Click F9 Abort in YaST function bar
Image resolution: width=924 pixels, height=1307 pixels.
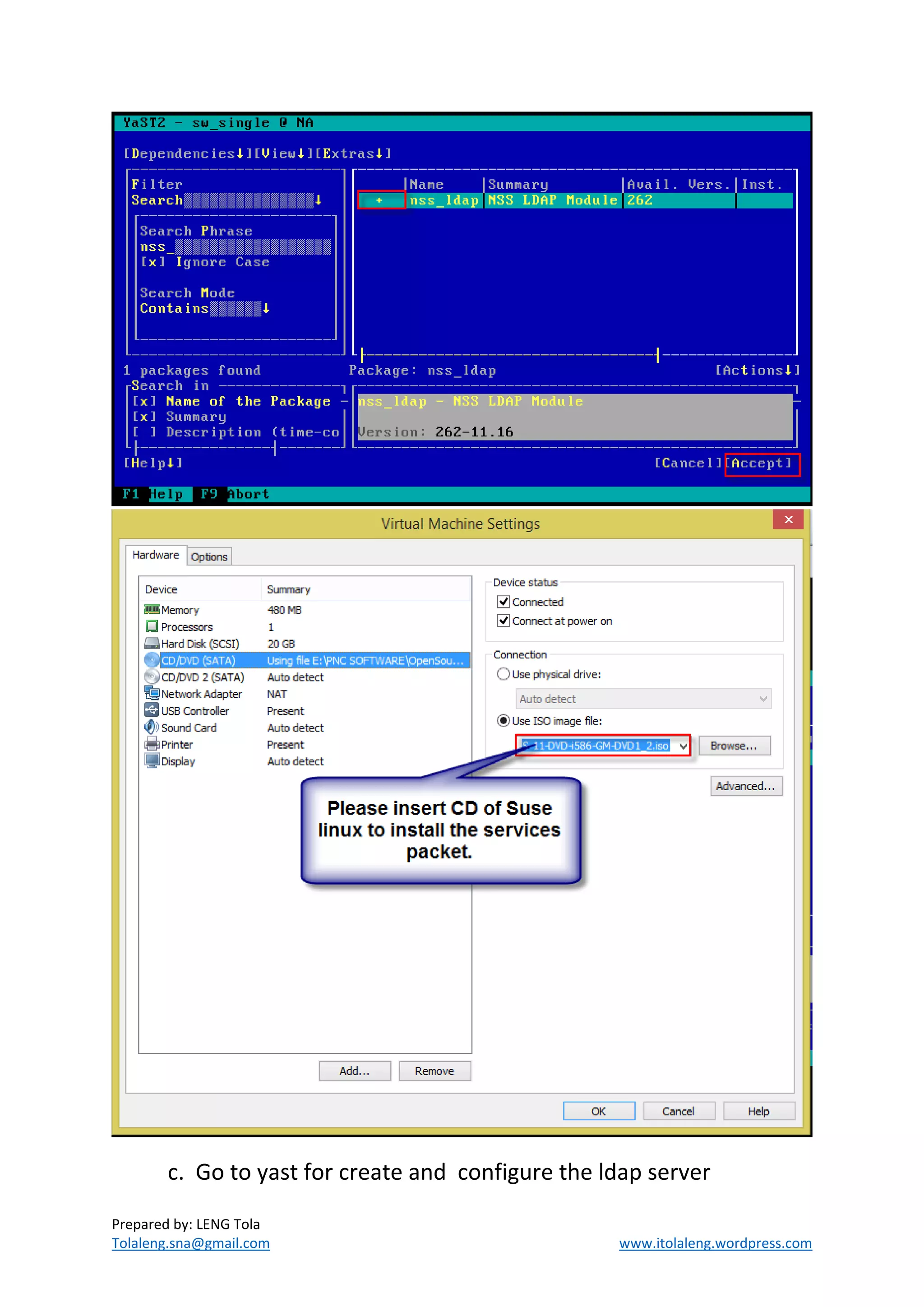[235, 494]
